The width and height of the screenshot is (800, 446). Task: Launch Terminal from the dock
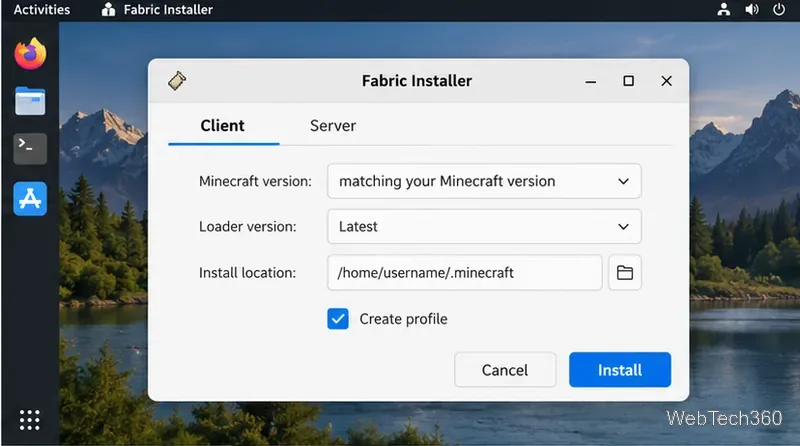[x=30, y=148]
